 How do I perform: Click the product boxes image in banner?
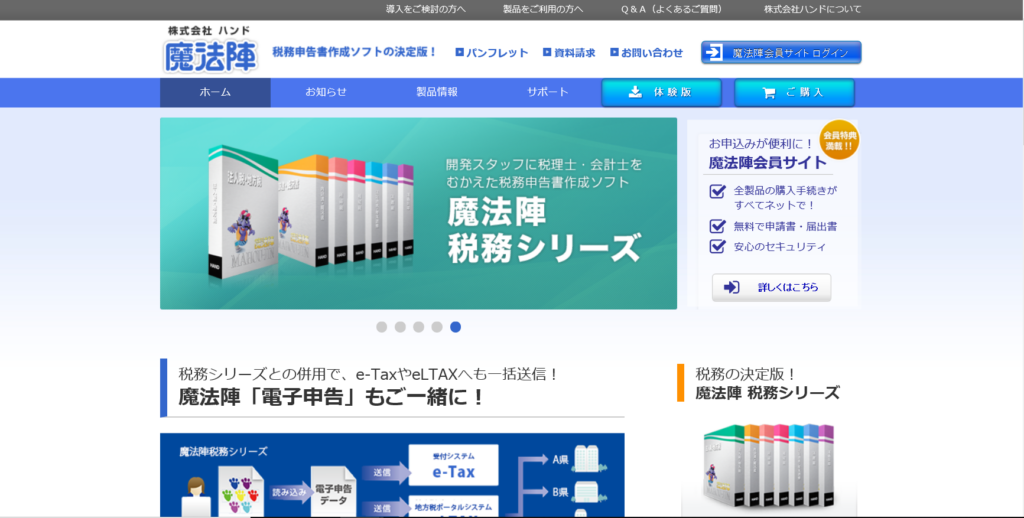point(311,212)
